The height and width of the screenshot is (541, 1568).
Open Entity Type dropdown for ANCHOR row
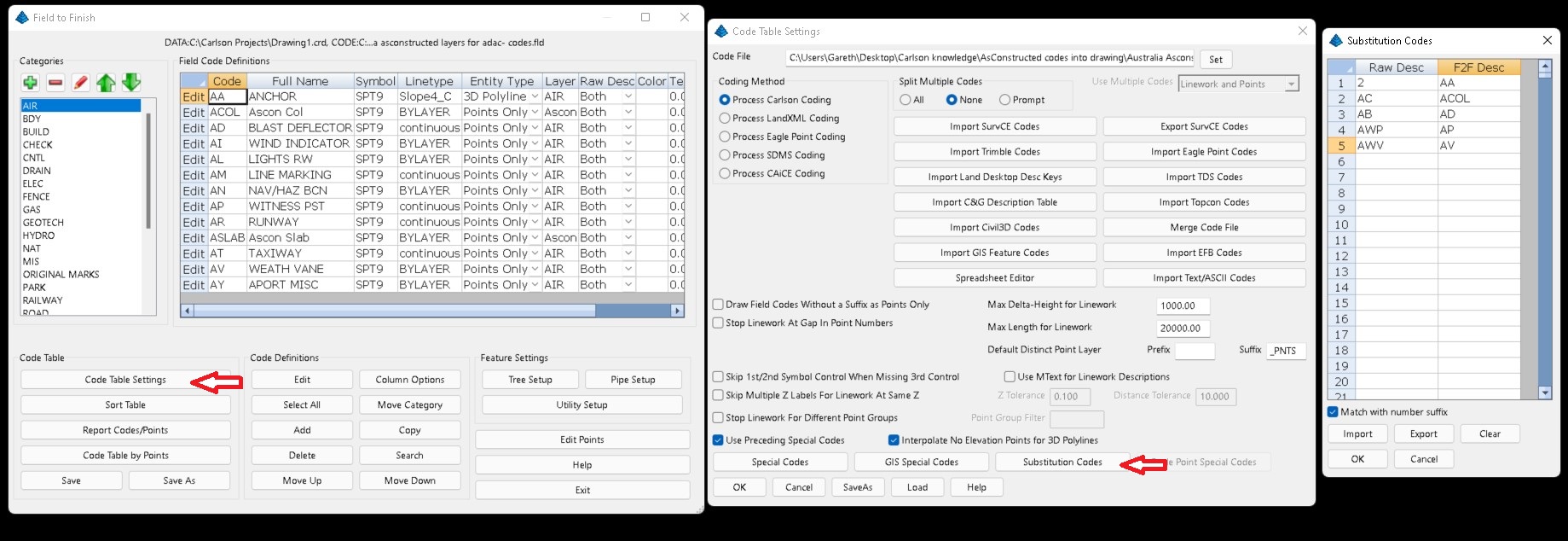pos(535,96)
